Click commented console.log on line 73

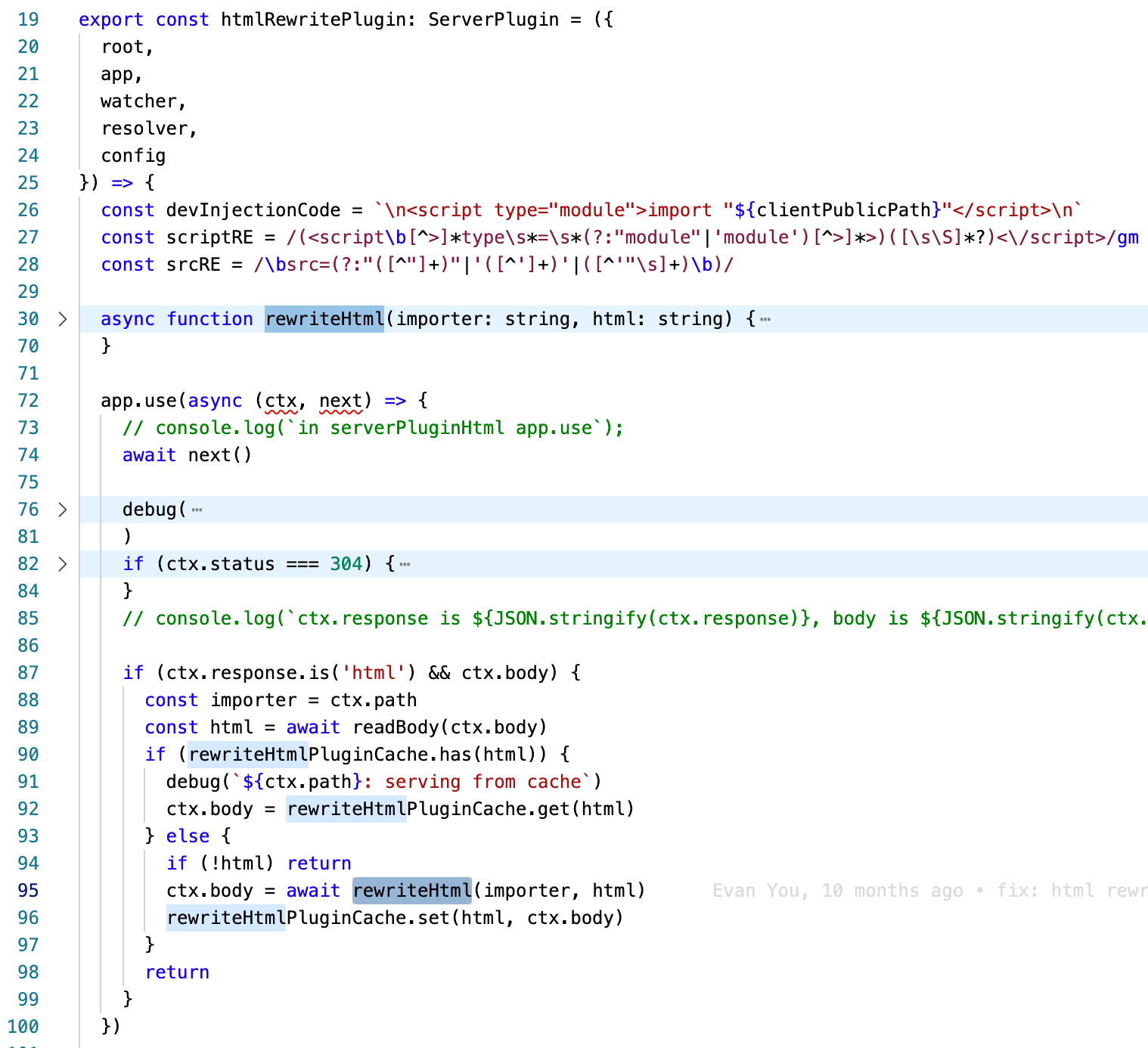[373, 428]
